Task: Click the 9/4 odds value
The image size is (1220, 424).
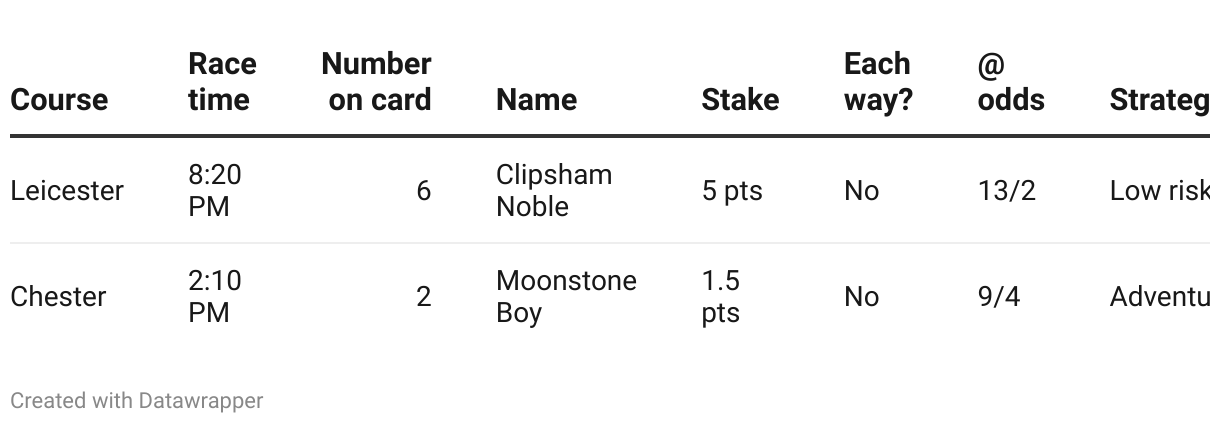Action: pos(999,297)
